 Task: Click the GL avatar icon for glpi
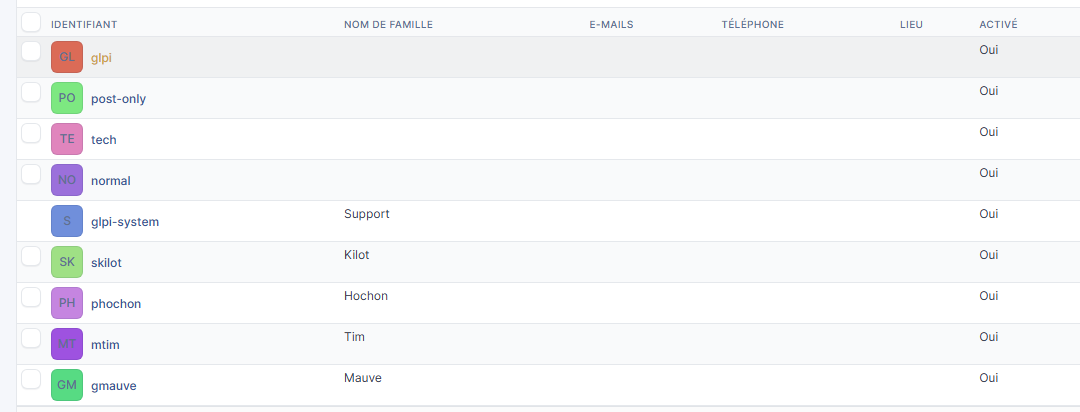click(x=67, y=57)
